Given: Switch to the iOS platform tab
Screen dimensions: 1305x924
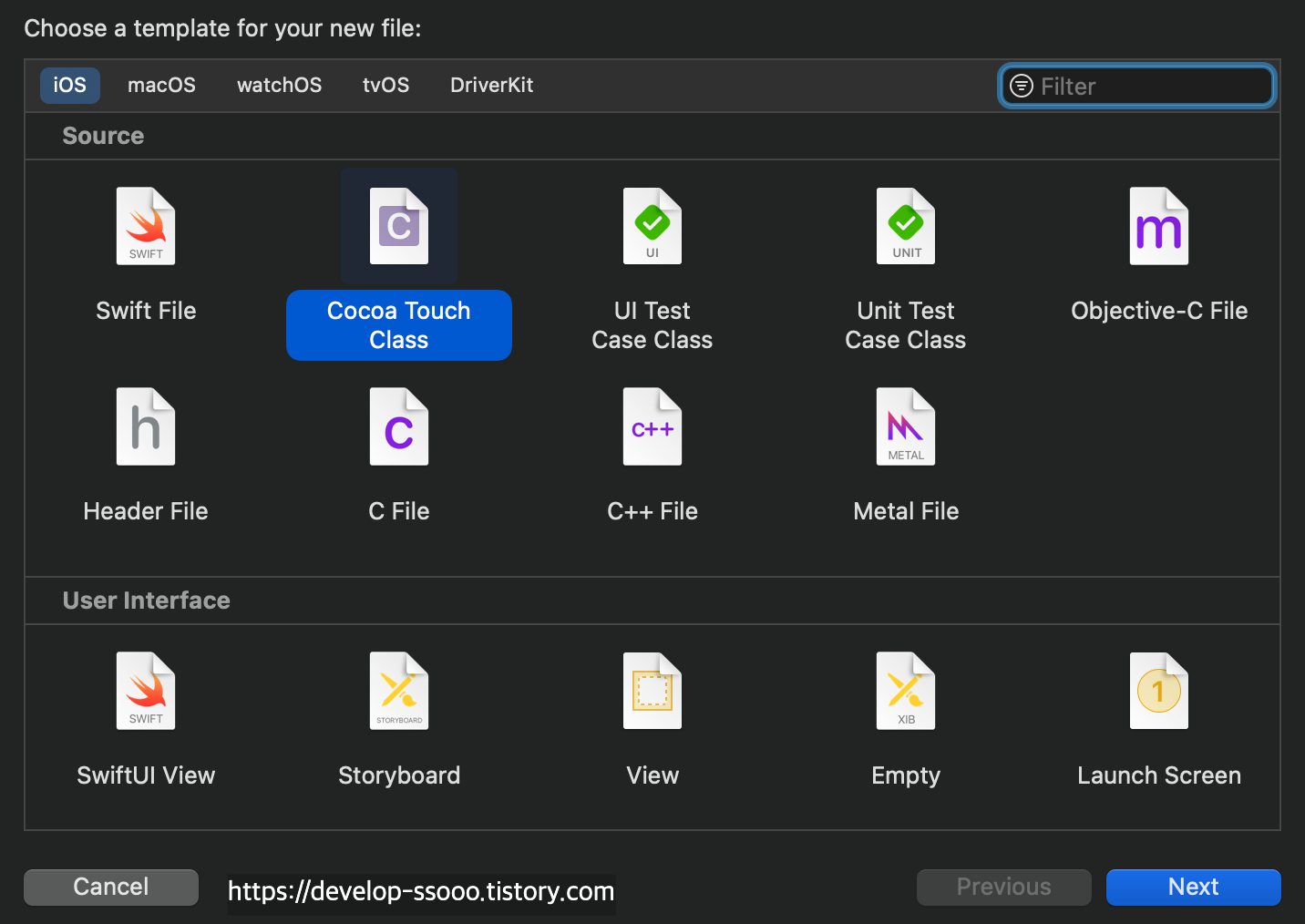Looking at the screenshot, I should 70,85.
